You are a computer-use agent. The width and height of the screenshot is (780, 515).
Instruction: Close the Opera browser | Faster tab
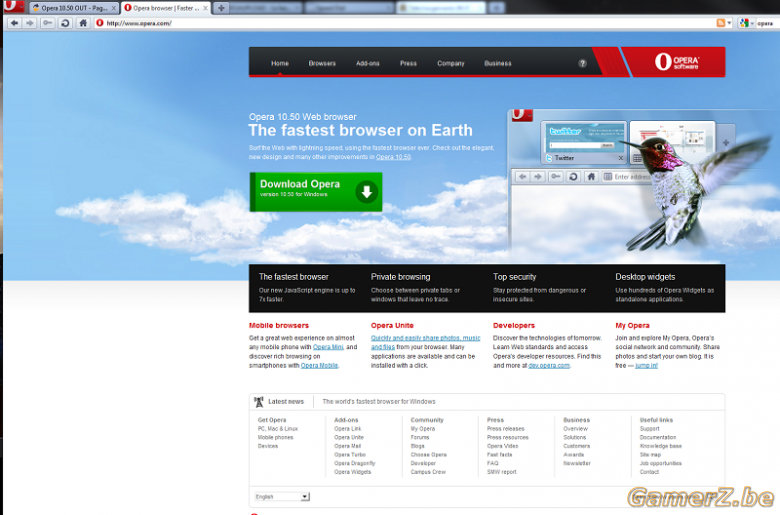click(205, 8)
